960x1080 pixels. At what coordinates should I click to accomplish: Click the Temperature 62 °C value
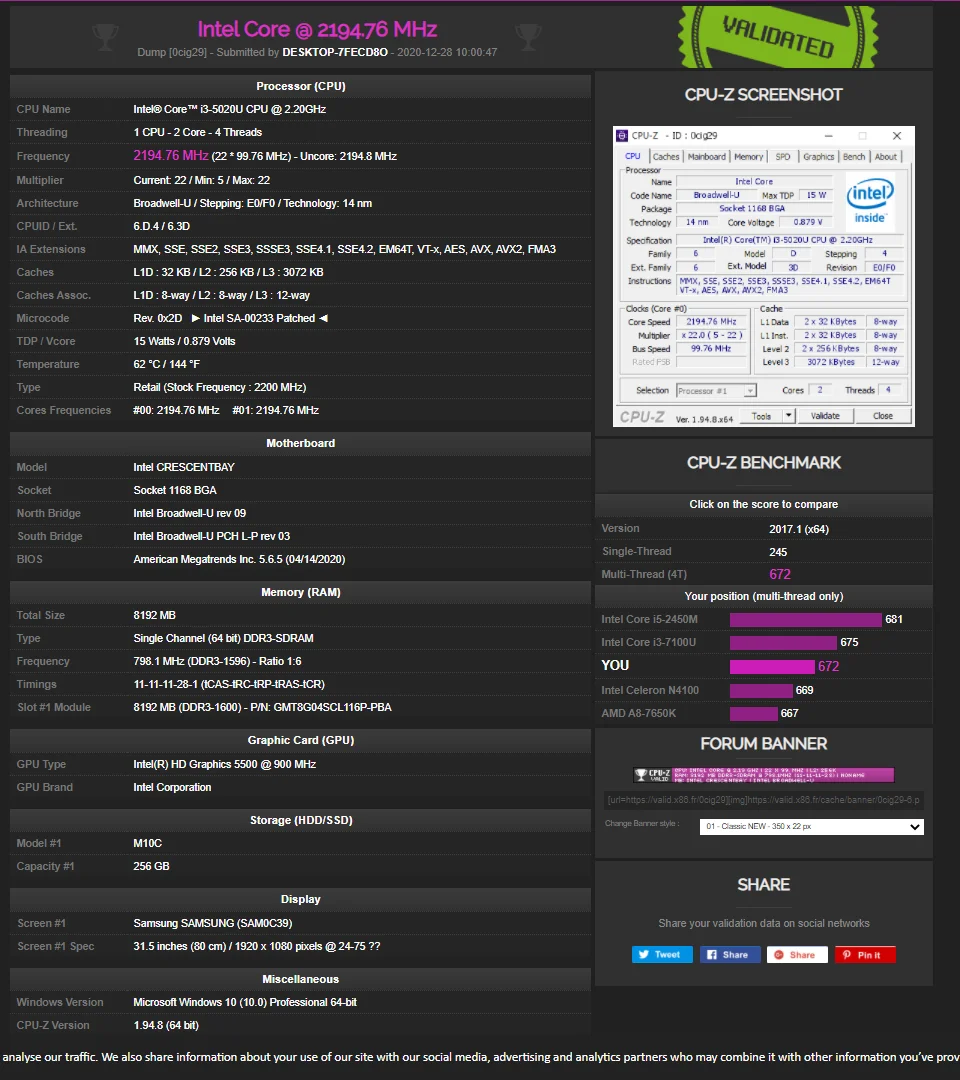click(166, 364)
